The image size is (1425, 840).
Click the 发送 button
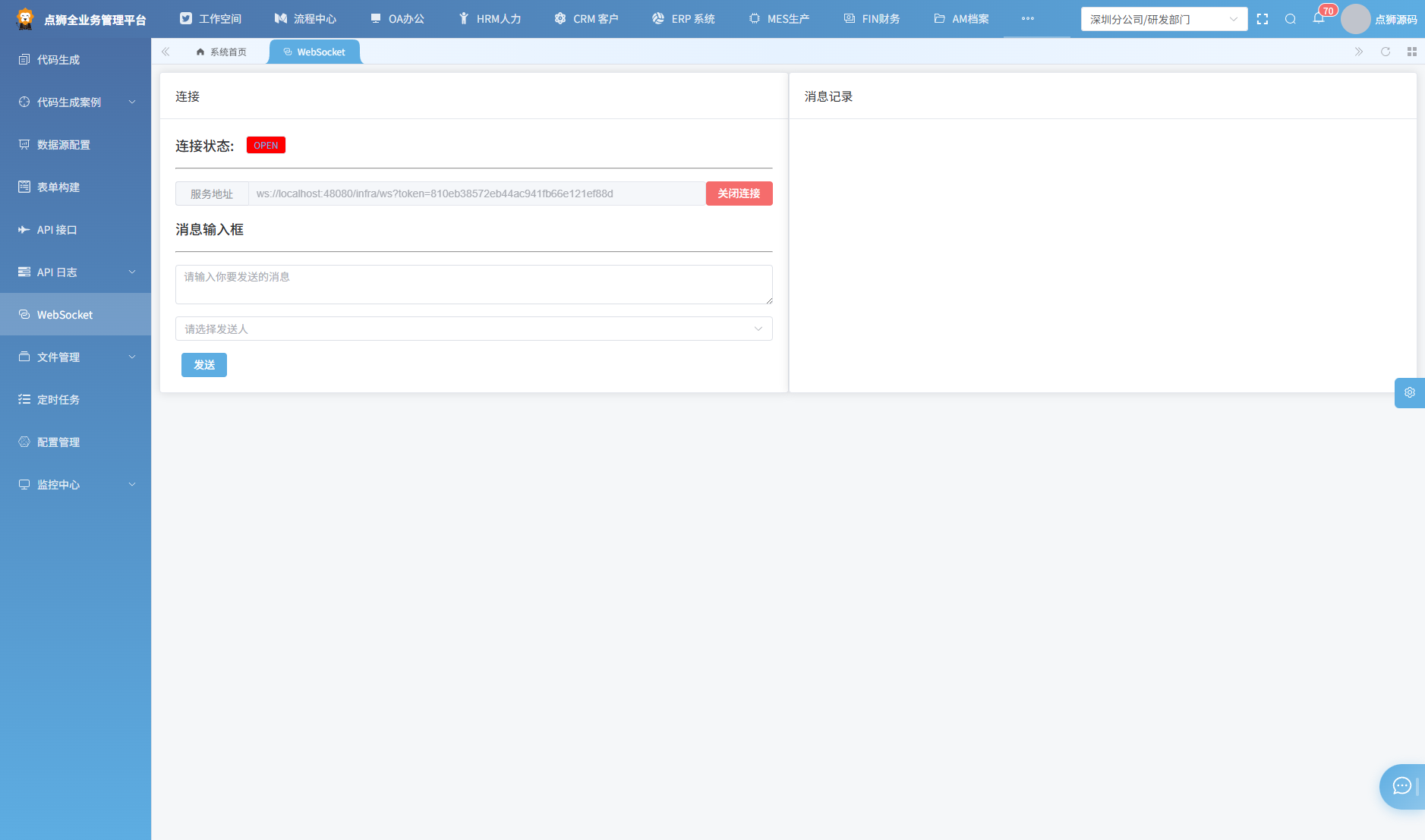pos(204,365)
